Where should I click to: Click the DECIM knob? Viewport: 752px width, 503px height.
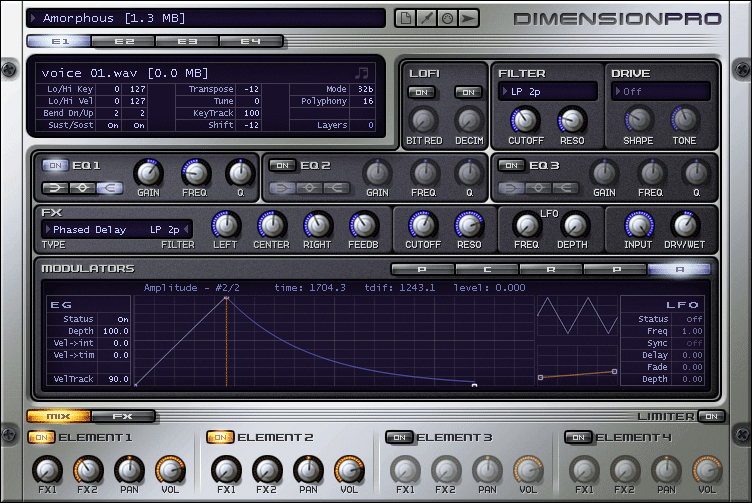click(469, 120)
